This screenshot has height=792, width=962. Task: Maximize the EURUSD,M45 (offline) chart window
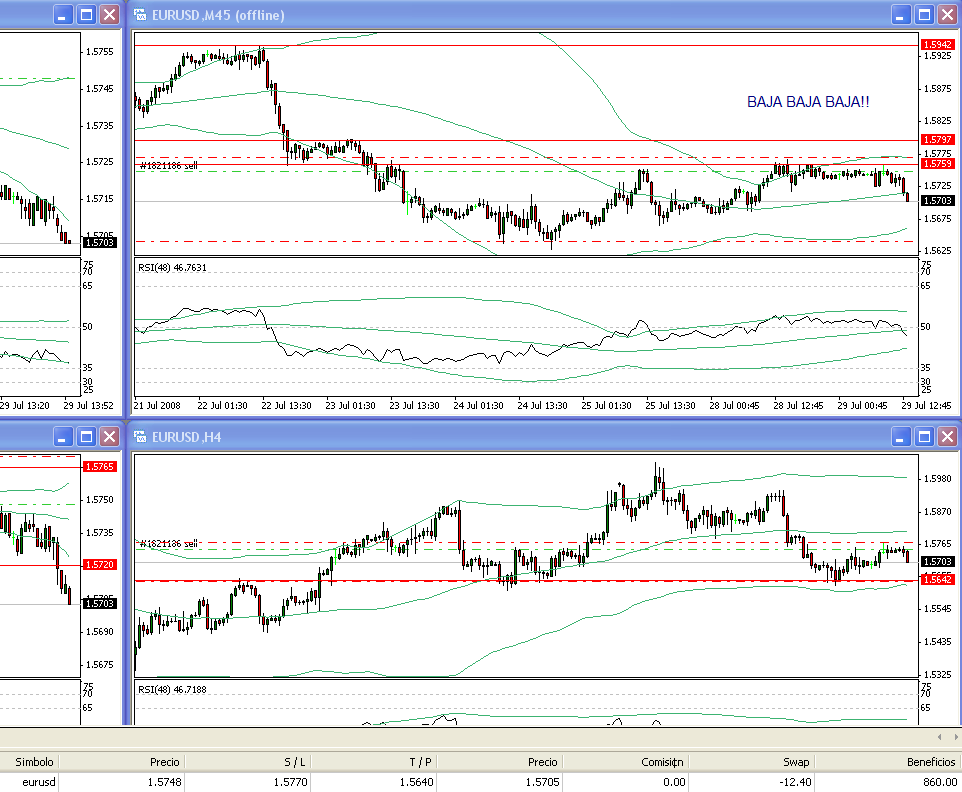pos(925,15)
